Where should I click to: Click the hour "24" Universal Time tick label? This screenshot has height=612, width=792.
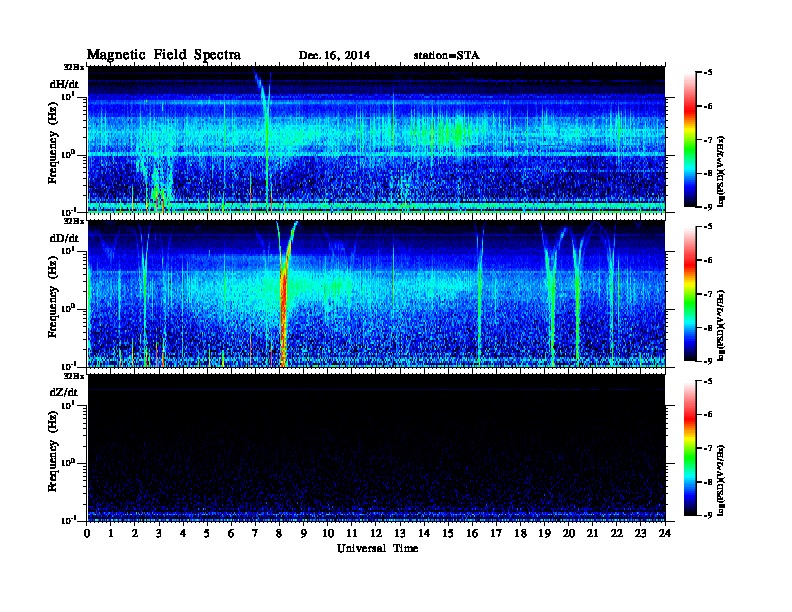(x=665, y=533)
